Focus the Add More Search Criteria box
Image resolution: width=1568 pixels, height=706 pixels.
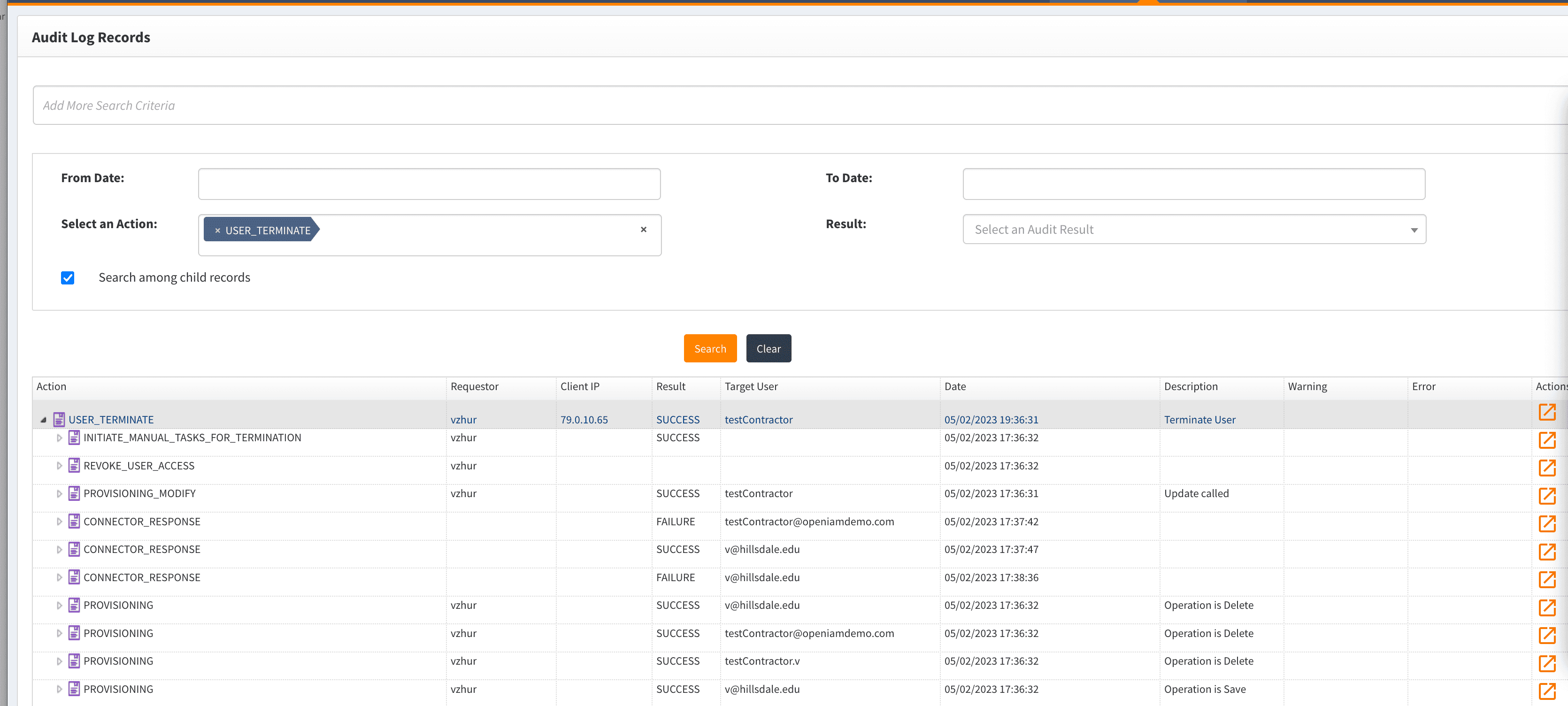(x=792, y=105)
